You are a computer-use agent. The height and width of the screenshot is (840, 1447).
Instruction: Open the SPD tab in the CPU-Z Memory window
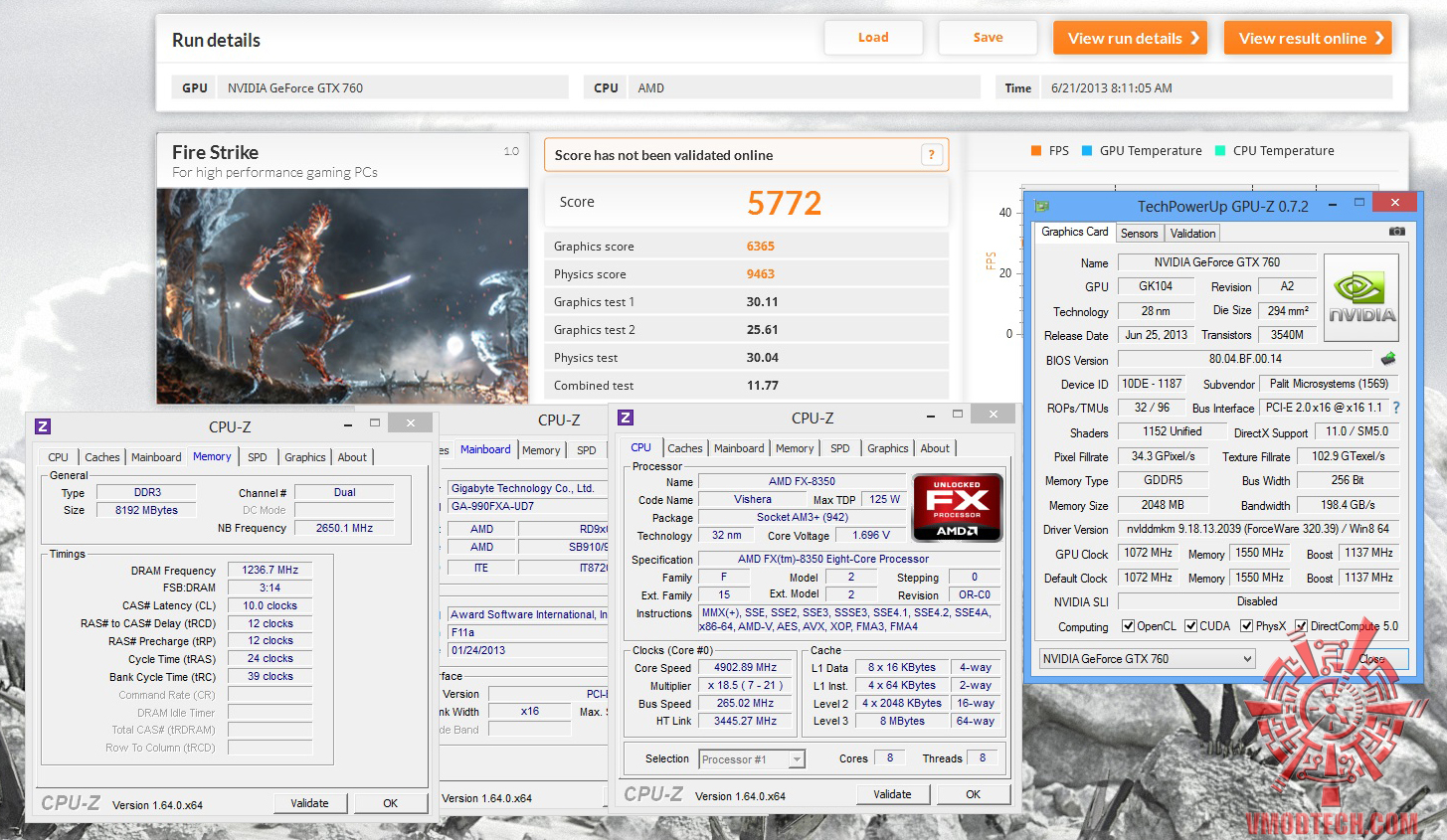pyautogui.click(x=258, y=457)
